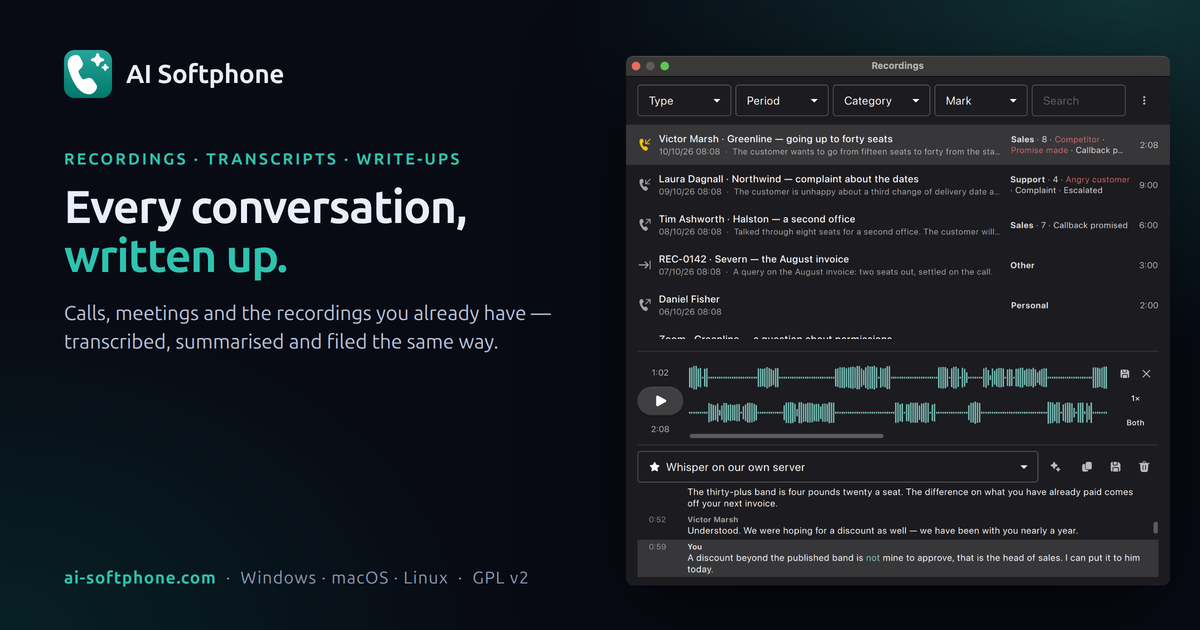Open the ai-softphone.com link

140,578
